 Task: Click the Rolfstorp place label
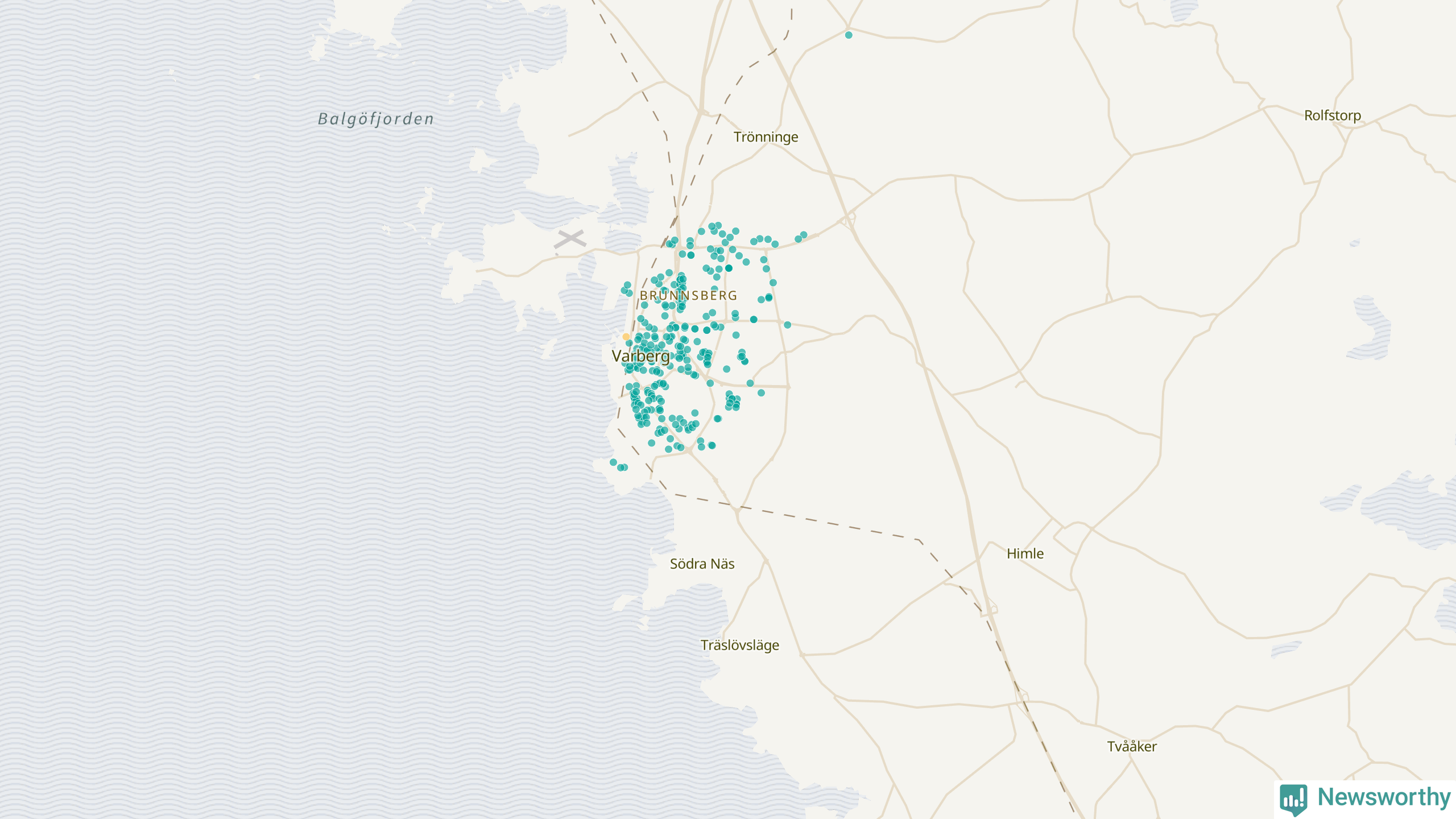[1332, 115]
